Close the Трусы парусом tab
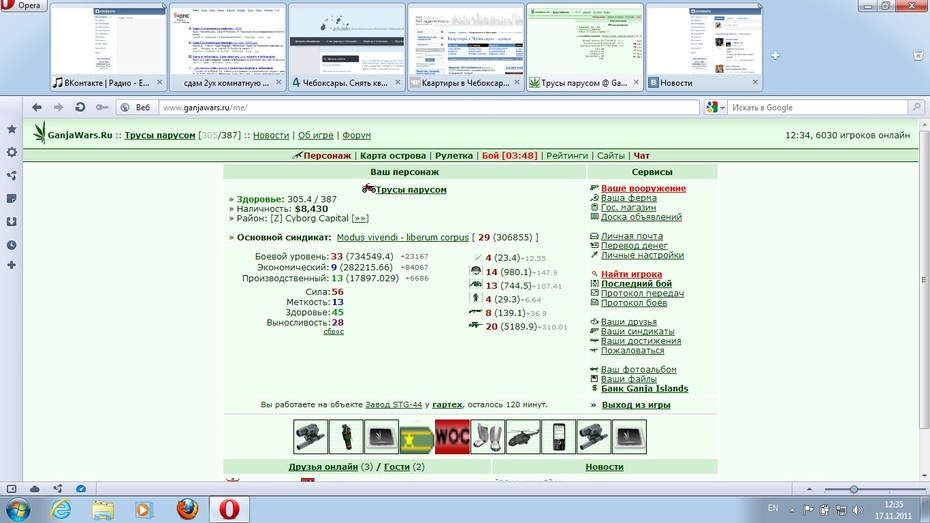 (x=636, y=82)
